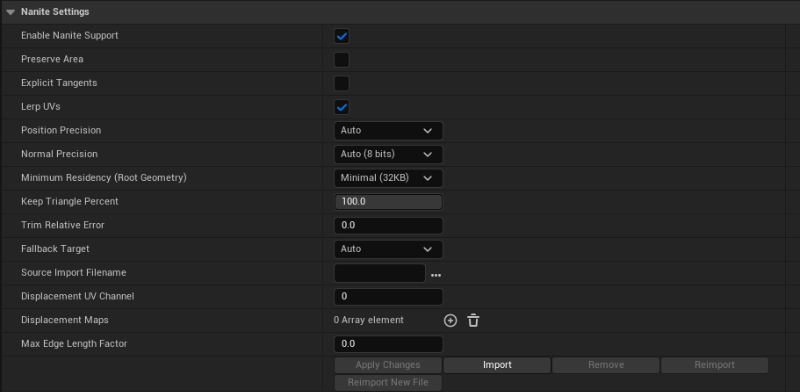Focus the Trim Relative Error field

[x=388, y=226]
